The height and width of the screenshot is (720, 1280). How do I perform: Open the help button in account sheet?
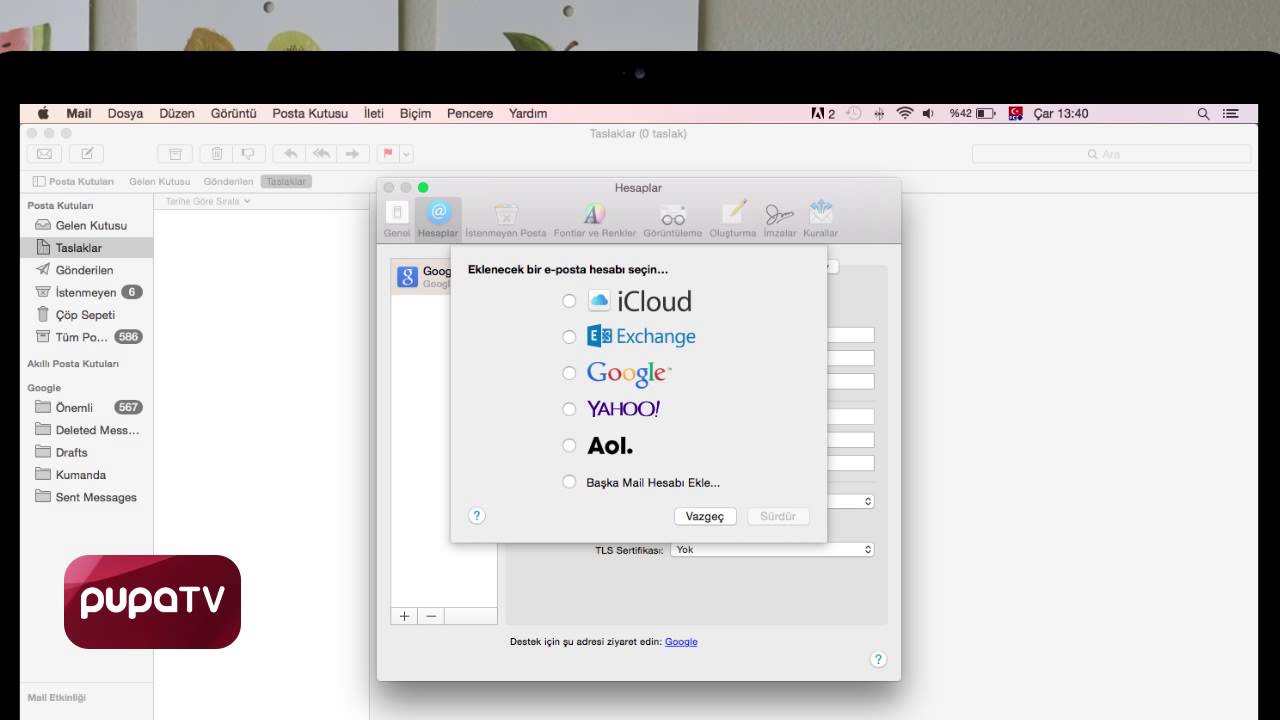tap(477, 516)
